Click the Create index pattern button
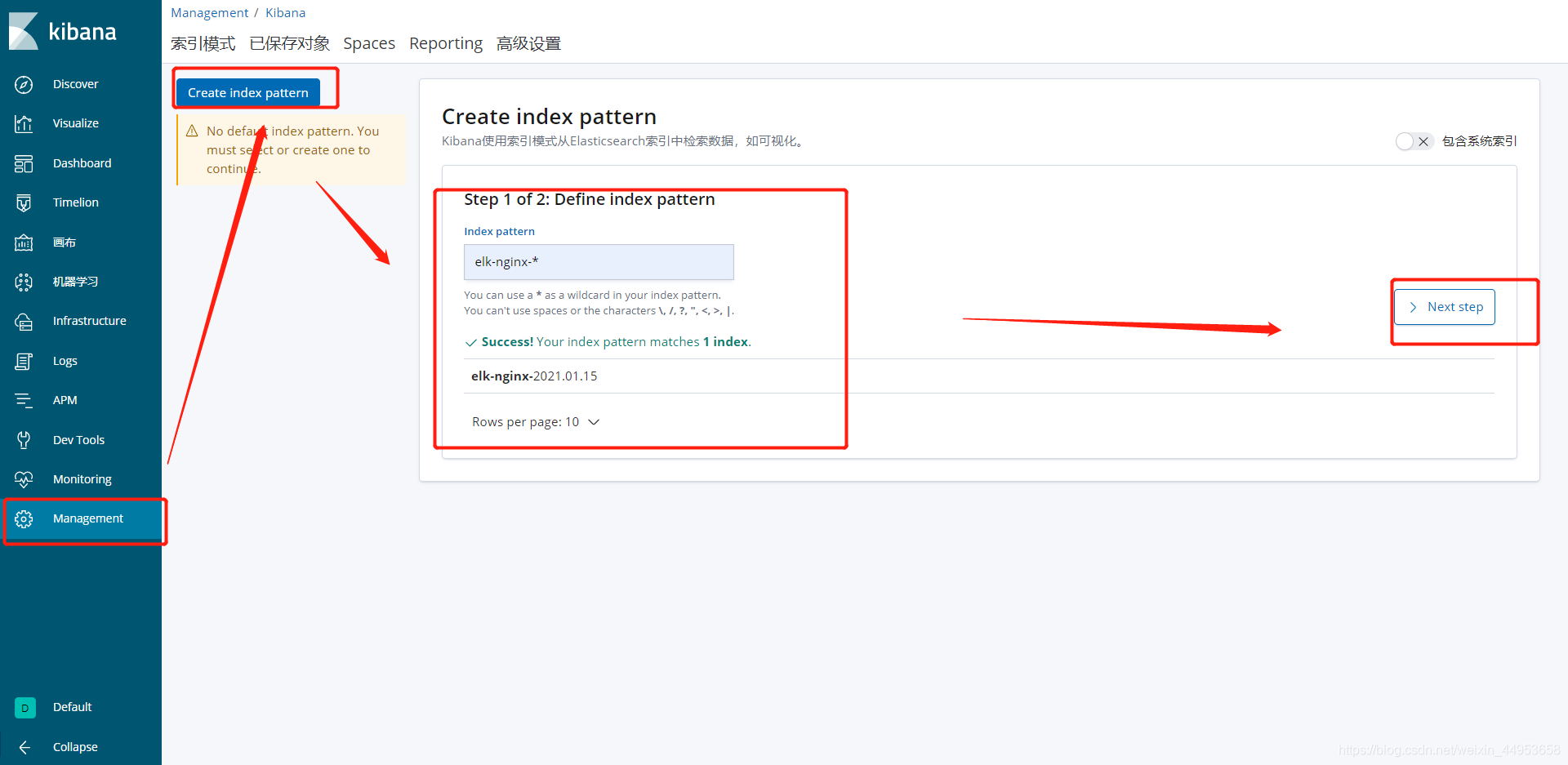Screen dimensions: 1568x765 [248, 92]
